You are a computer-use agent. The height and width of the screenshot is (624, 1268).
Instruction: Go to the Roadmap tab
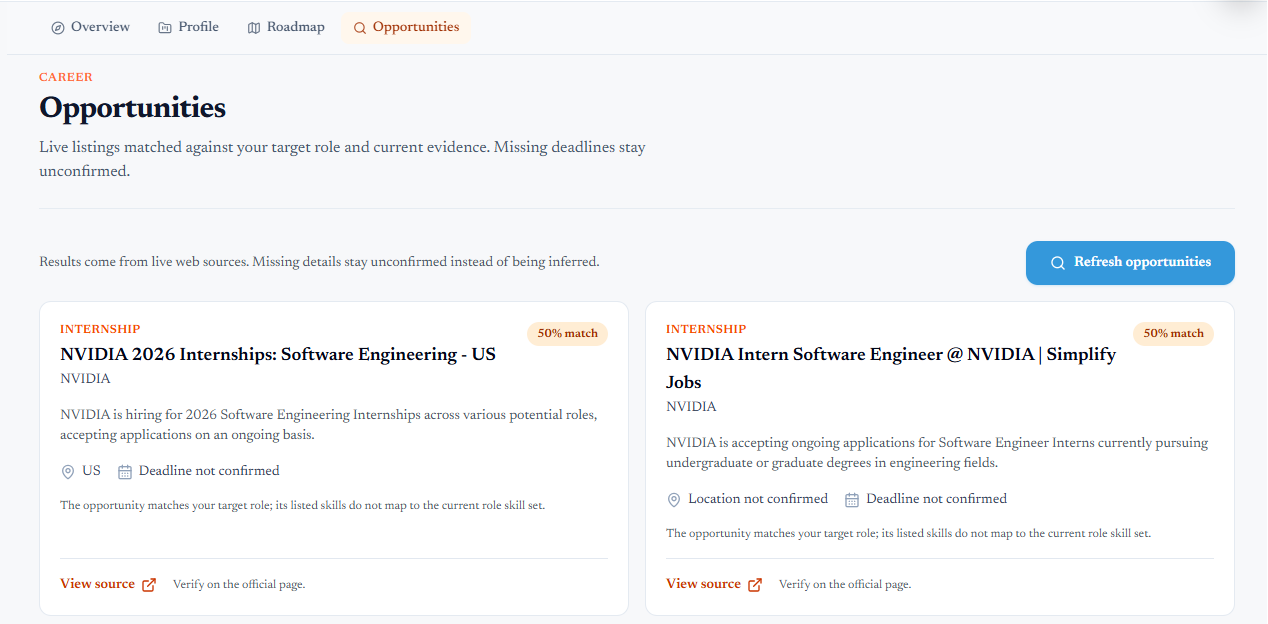(286, 27)
